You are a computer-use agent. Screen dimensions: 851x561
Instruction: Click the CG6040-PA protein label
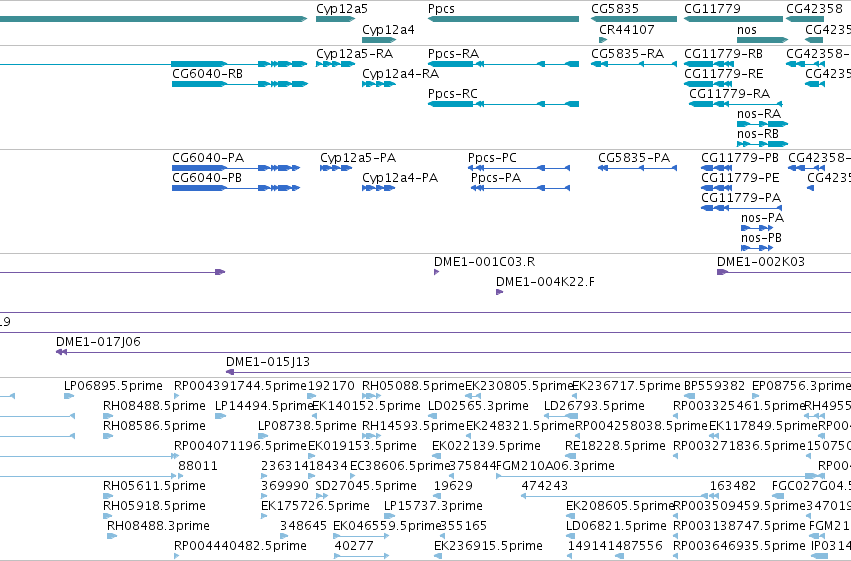[208, 158]
